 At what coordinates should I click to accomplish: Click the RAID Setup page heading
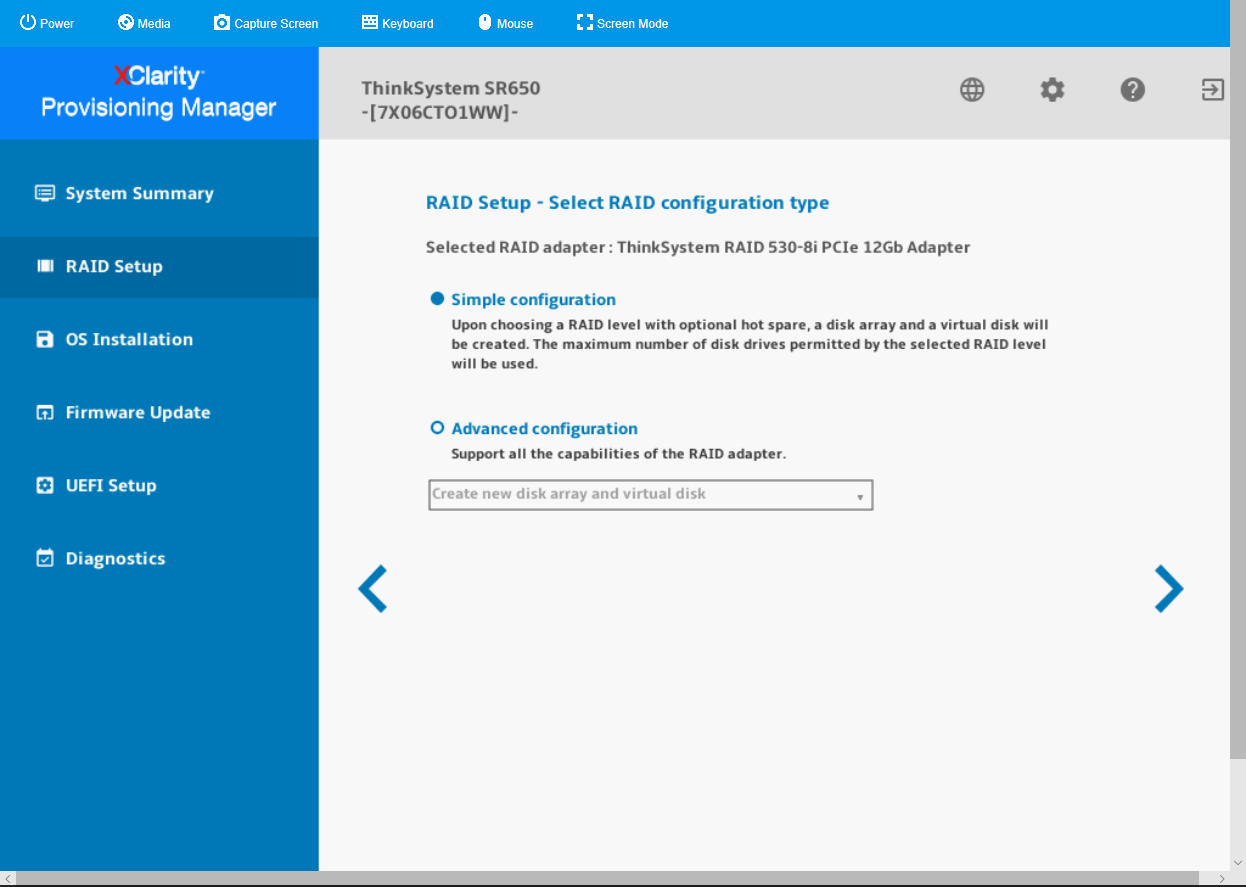click(x=627, y=203)
